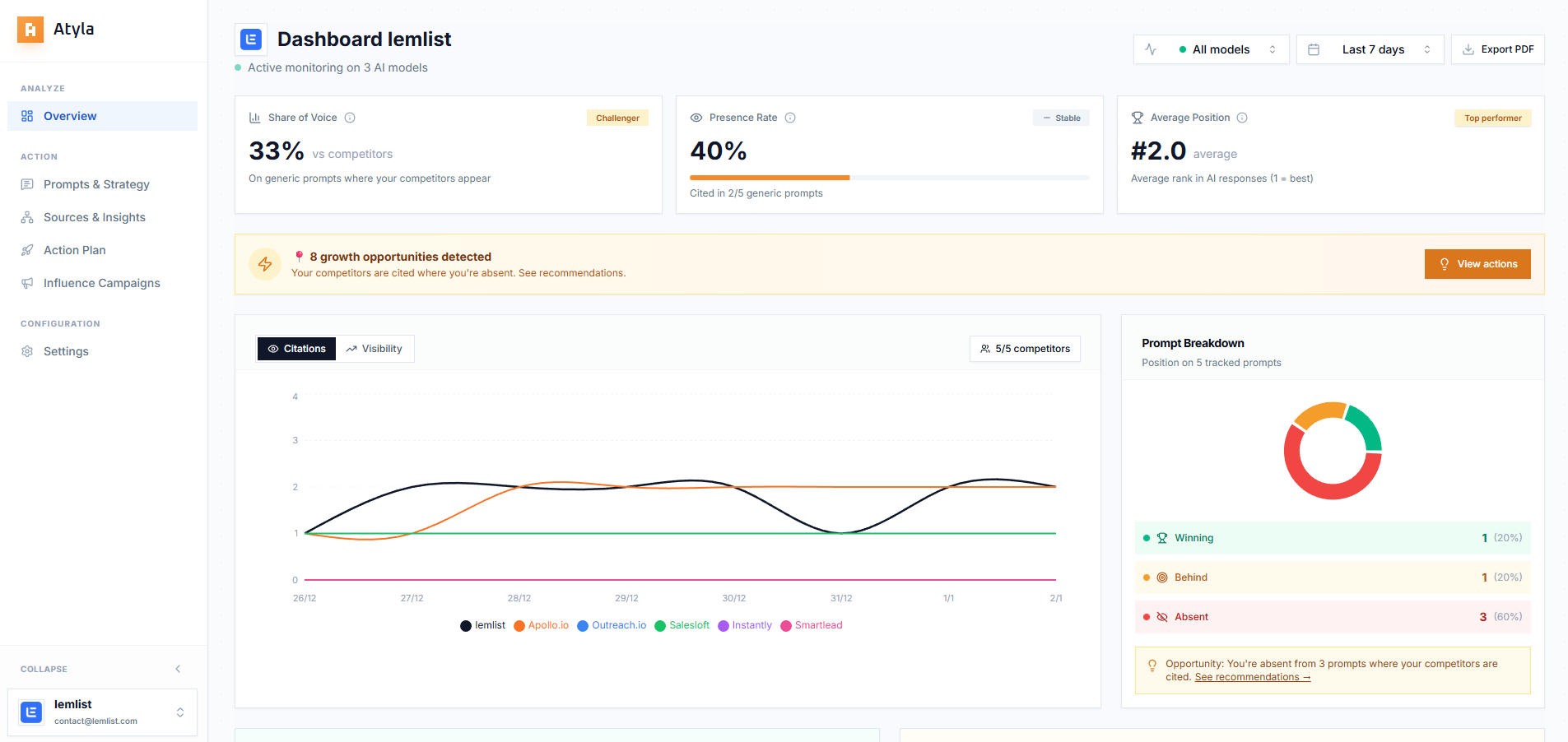Click the lightning bolt icon in the alert banner
Image resolution: width=1568 pixels, height=742 pixels.
point(264,264)
